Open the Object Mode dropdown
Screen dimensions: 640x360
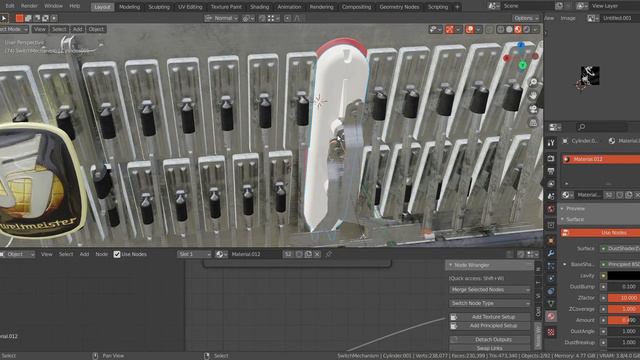[13, 29]
